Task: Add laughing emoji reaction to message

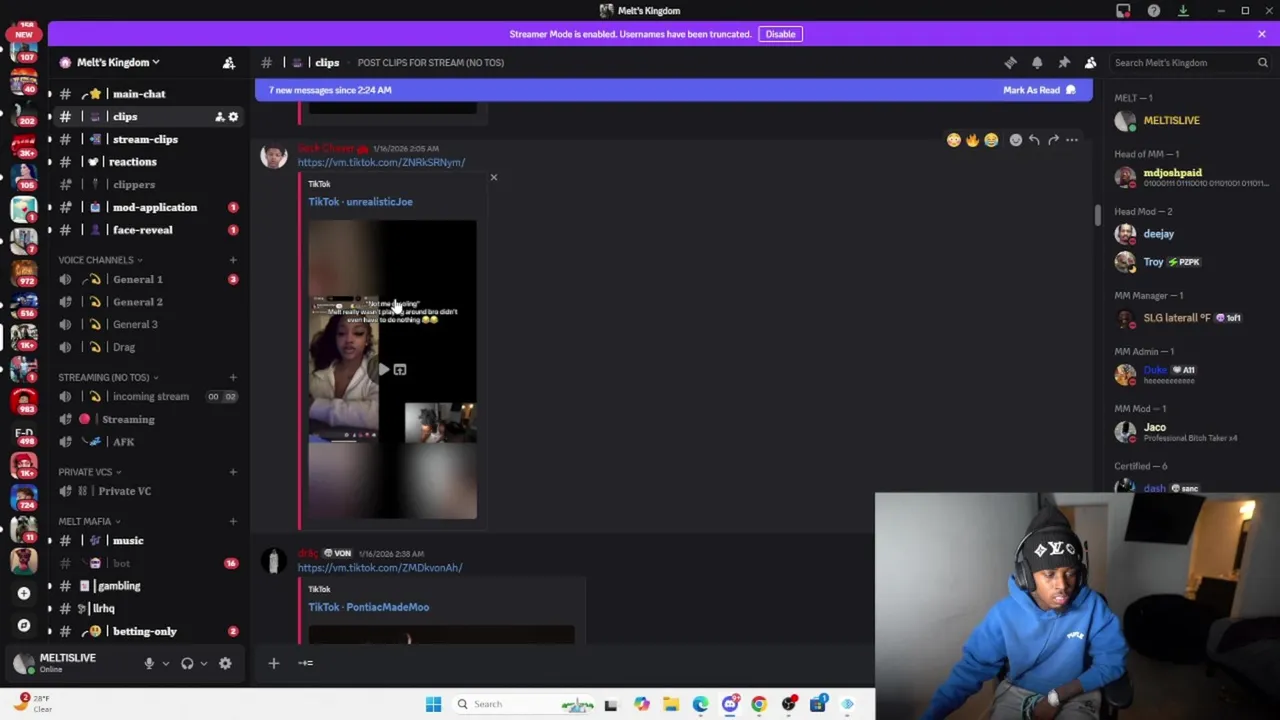Action: [x=990, y=140]
